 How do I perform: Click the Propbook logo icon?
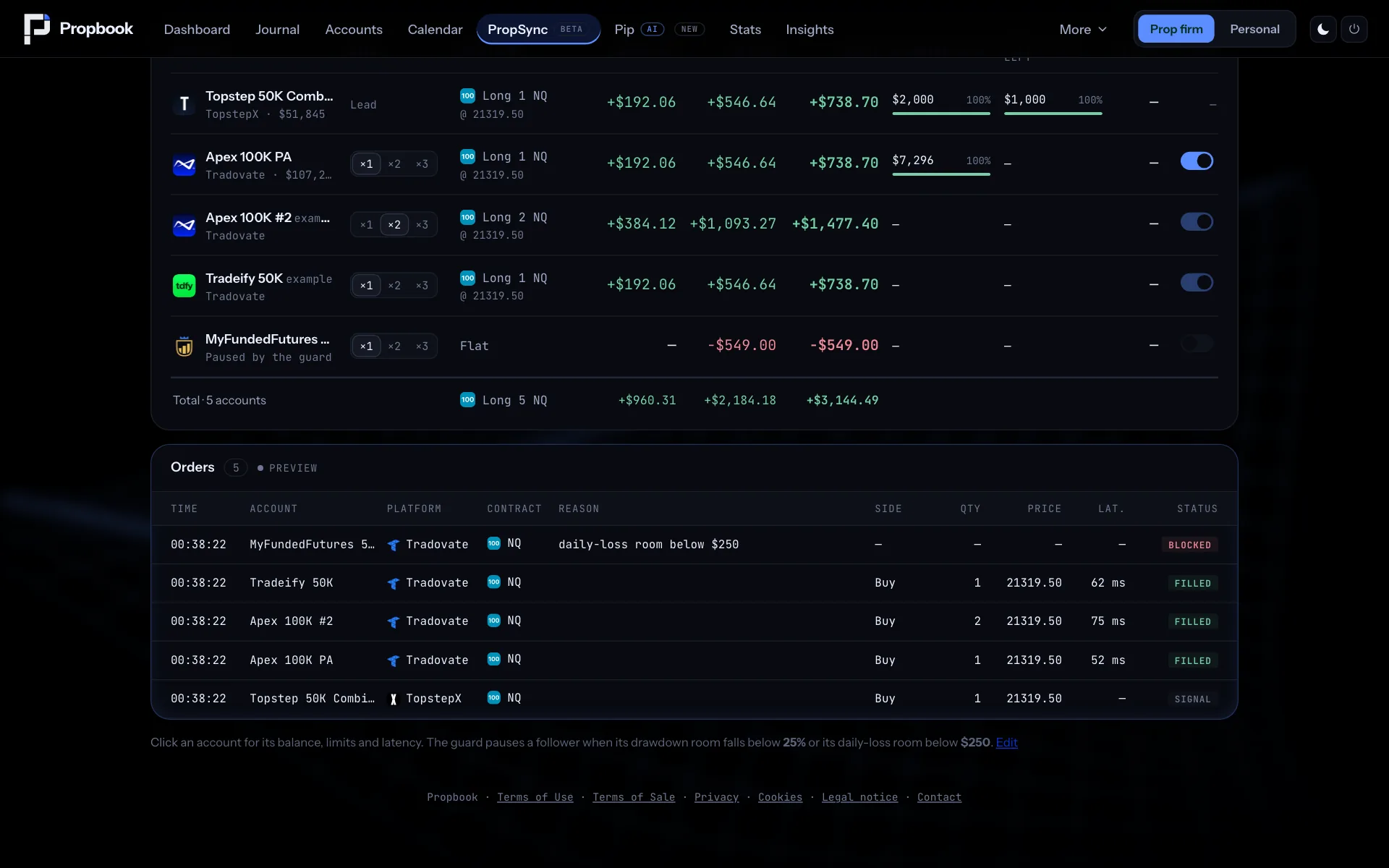pos(37,29)
